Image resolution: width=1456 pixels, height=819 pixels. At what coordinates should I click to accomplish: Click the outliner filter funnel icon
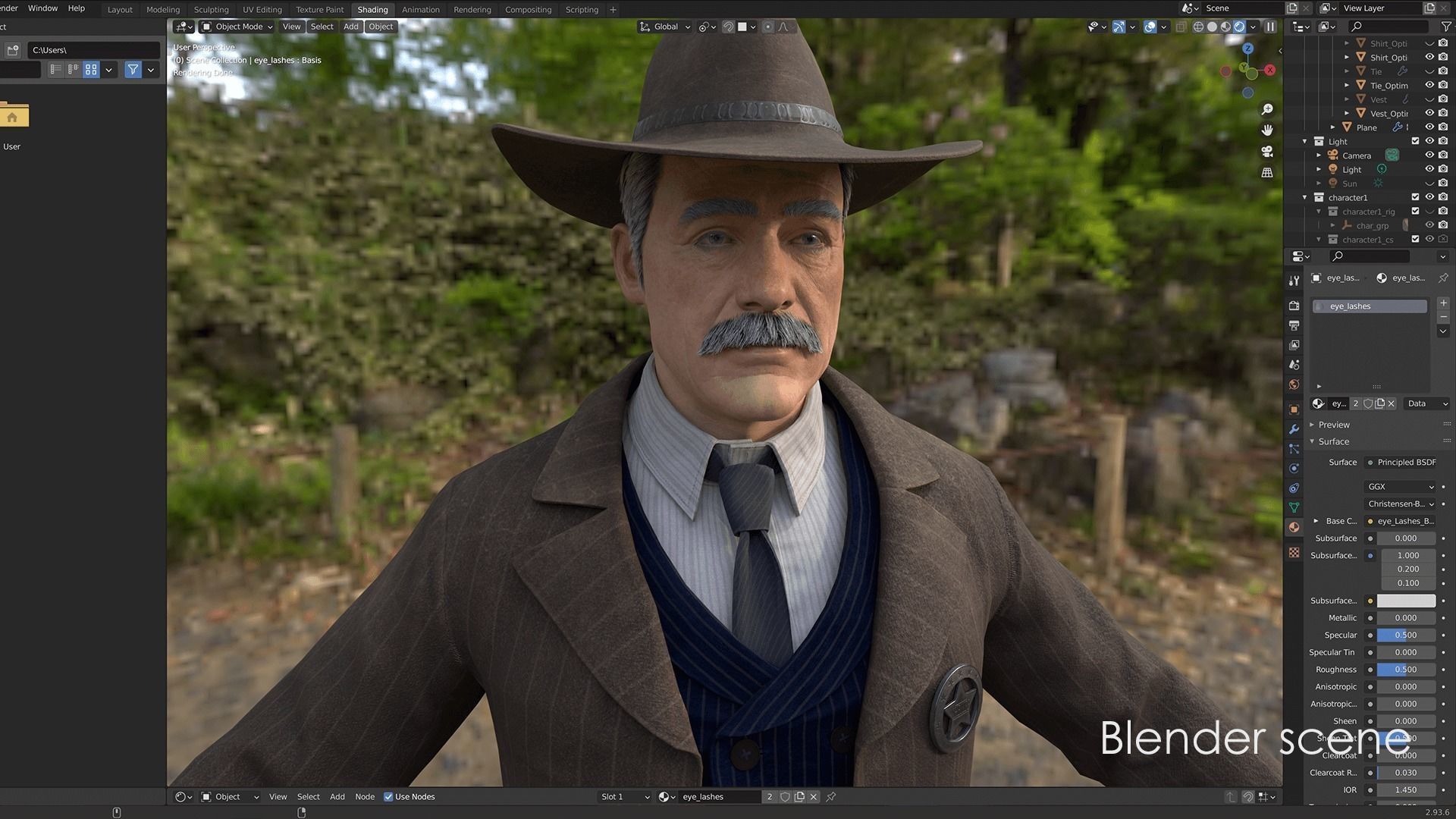(x=1446, y=27)
